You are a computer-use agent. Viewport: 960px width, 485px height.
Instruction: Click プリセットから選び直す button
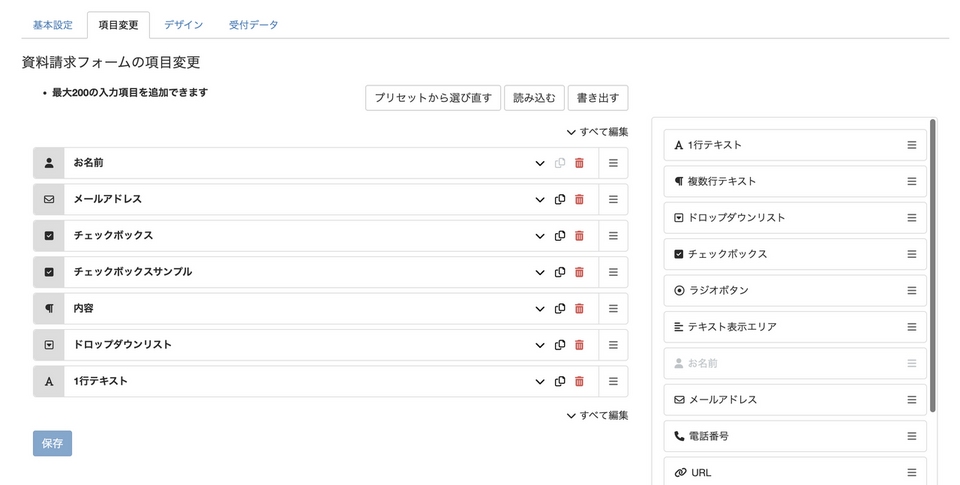pyautogui.click(x=432, y=98)
